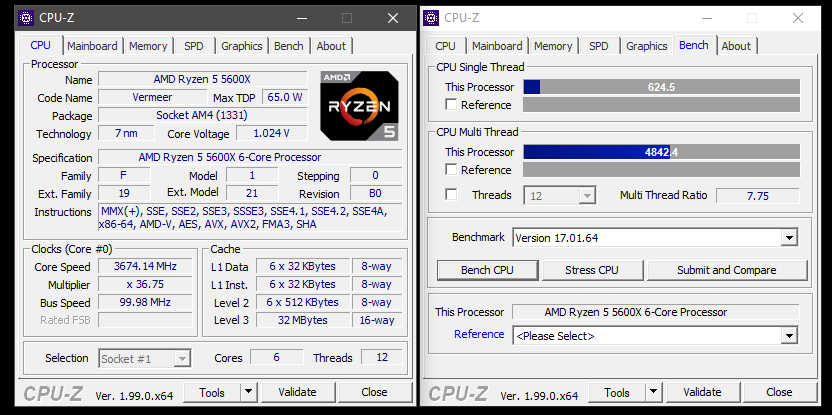
Task: Enable the Single Thread Reference checkbox
Action: click(x=452, y=105)
